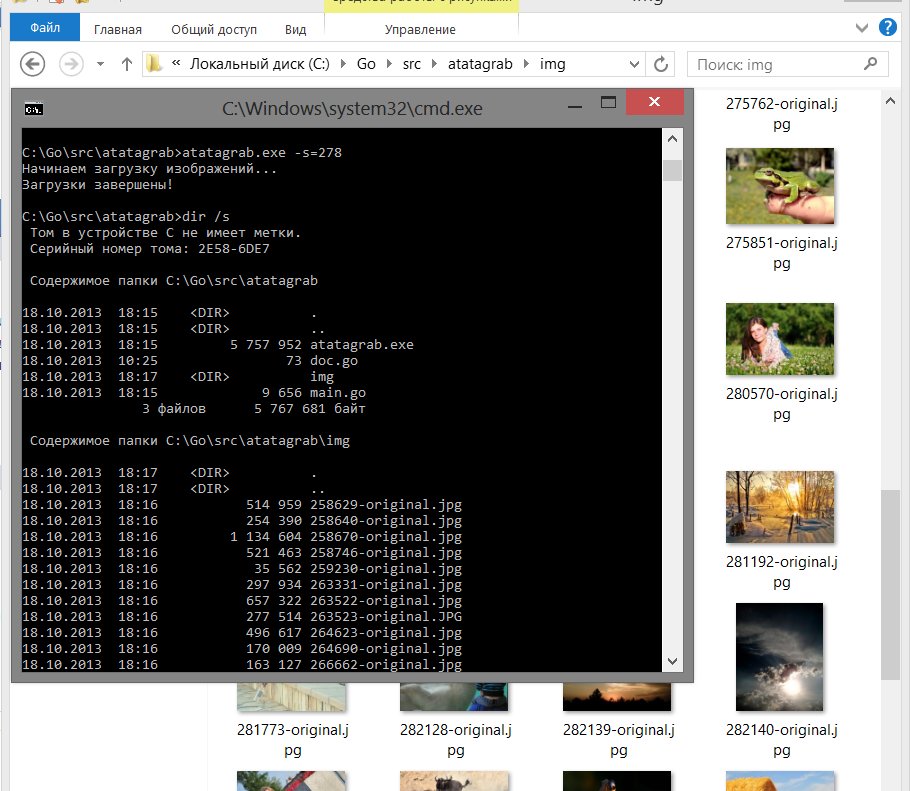The width and height of the screenshot is (910, 791).
Task: Click the doc.go entry in cmd listing
Action: [x=334, y=361]
